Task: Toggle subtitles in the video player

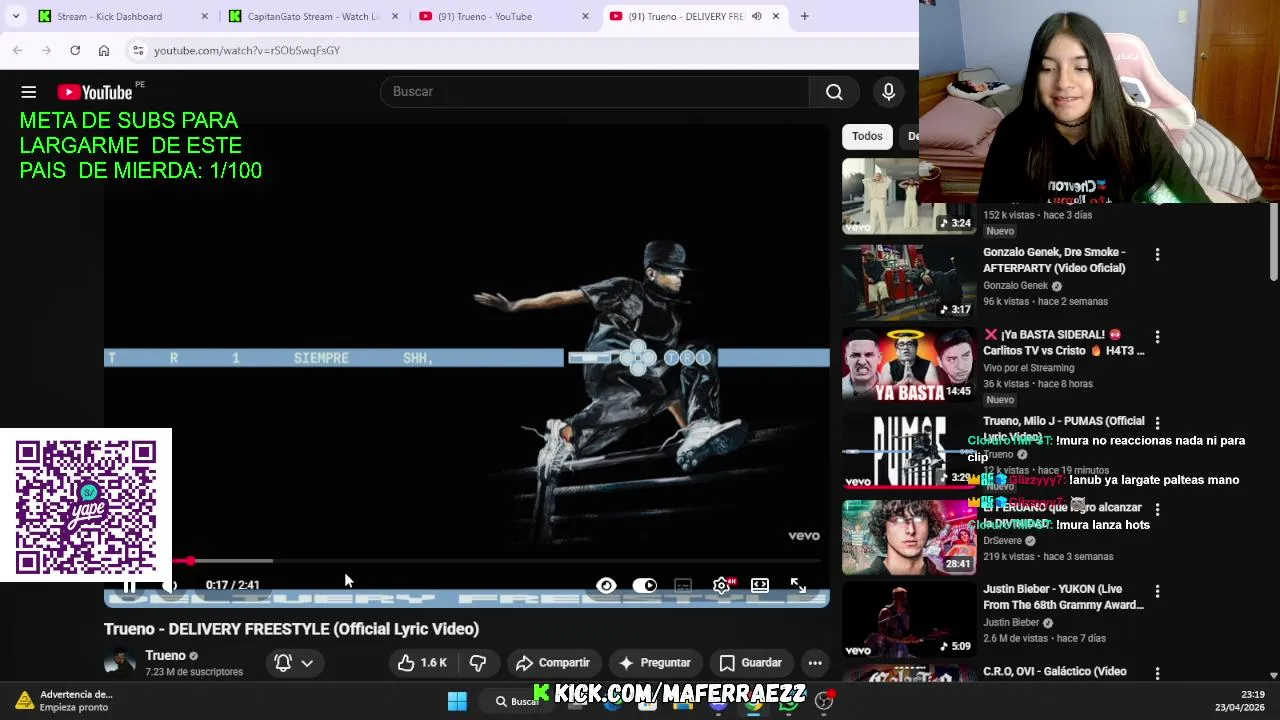Action: (683, 585)
